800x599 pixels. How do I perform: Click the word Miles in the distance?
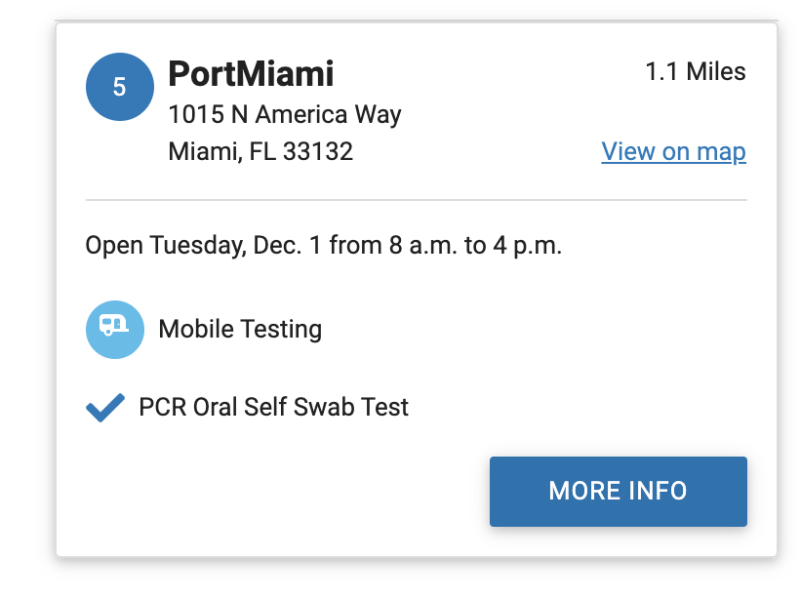pos(716,71)
